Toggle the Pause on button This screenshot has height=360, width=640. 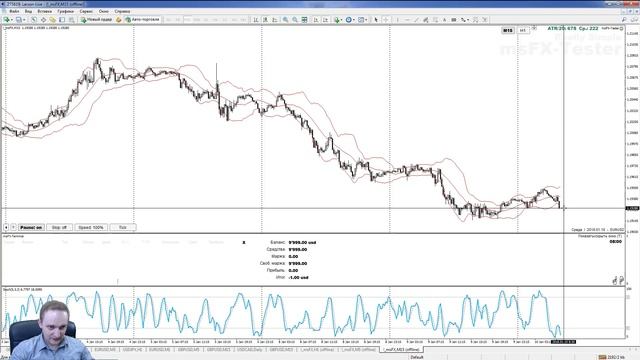tap(31, 227)
